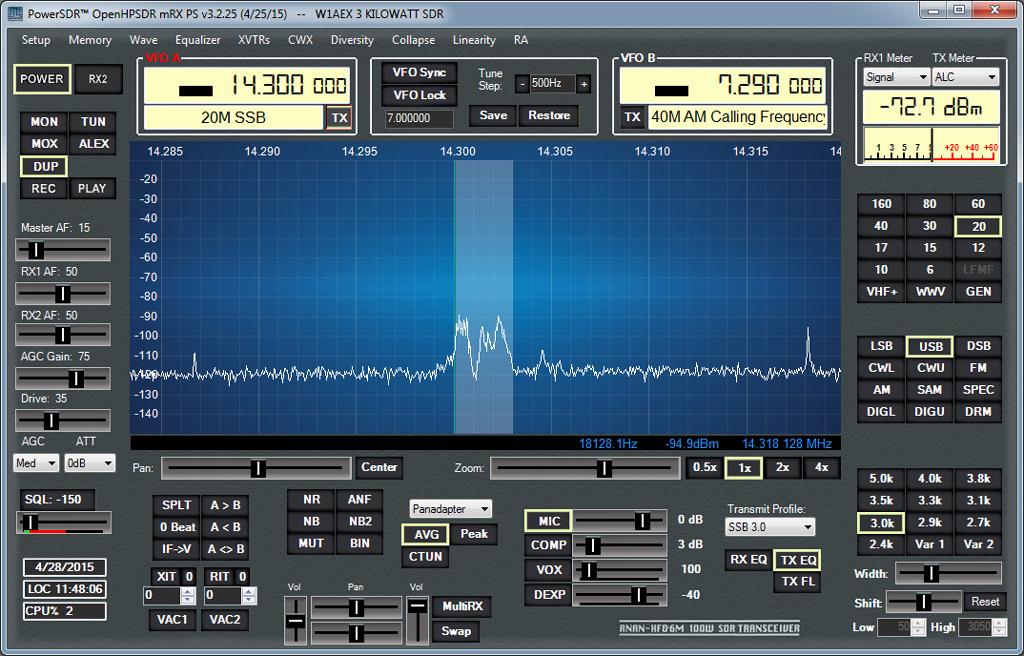Select the Var 1 filter
Screen dimensions: 1024x656
click(929, 544)
